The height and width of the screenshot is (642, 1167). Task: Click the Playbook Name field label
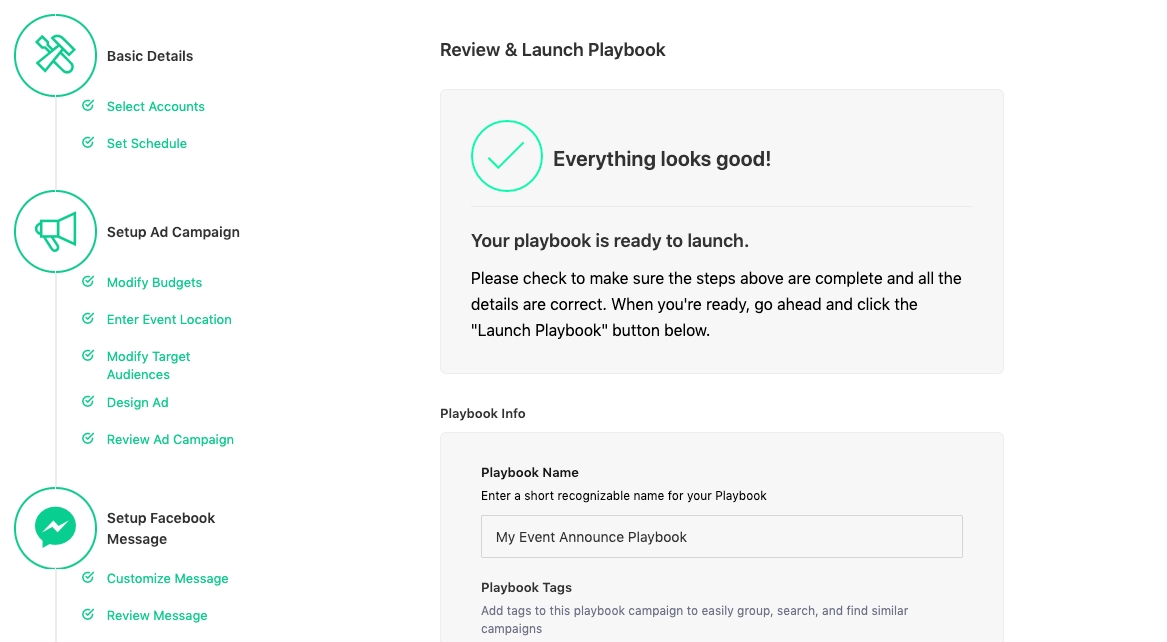[530, 472]
